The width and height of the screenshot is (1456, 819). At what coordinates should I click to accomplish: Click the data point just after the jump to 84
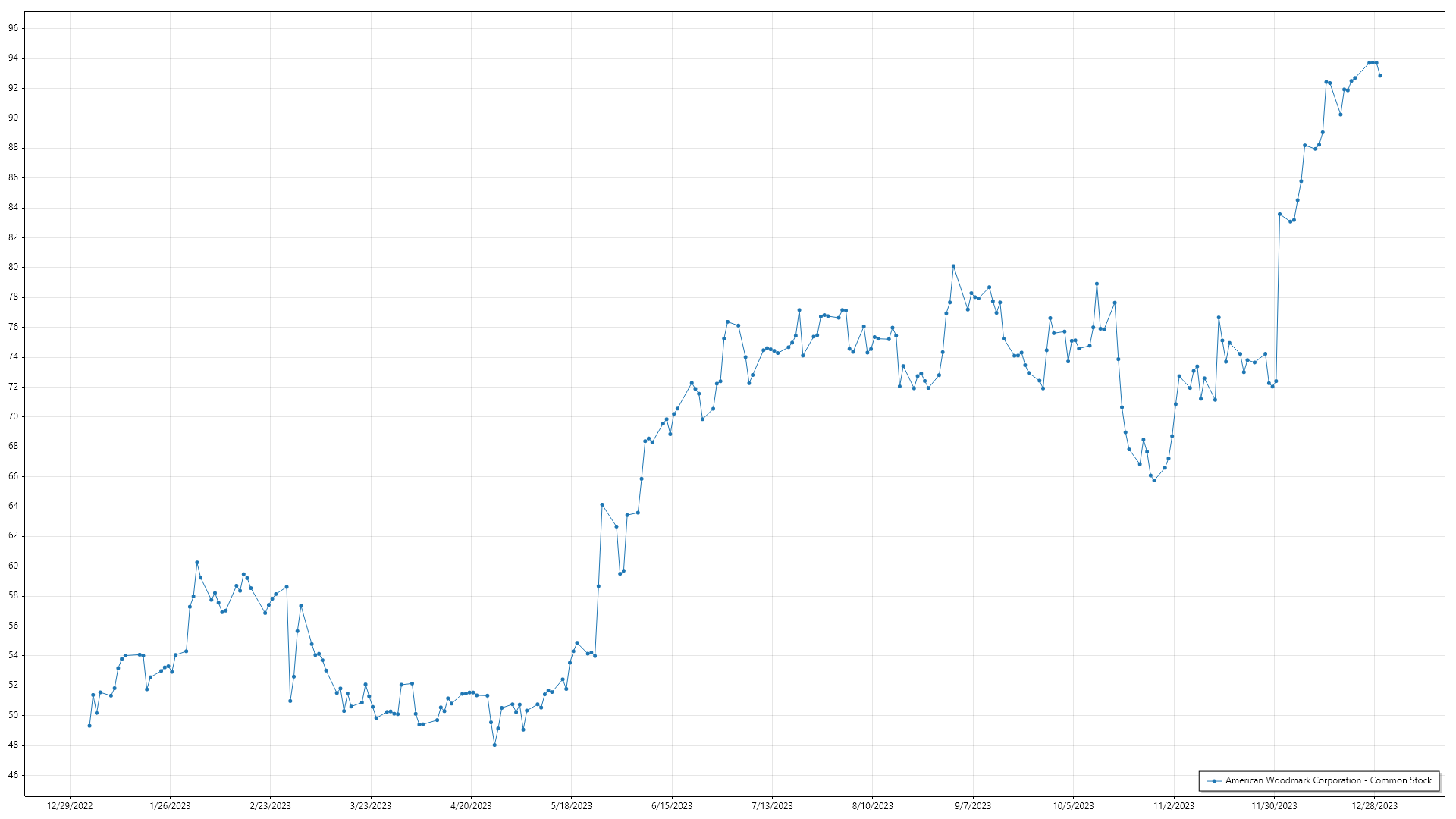click(x=1279, y=214)
